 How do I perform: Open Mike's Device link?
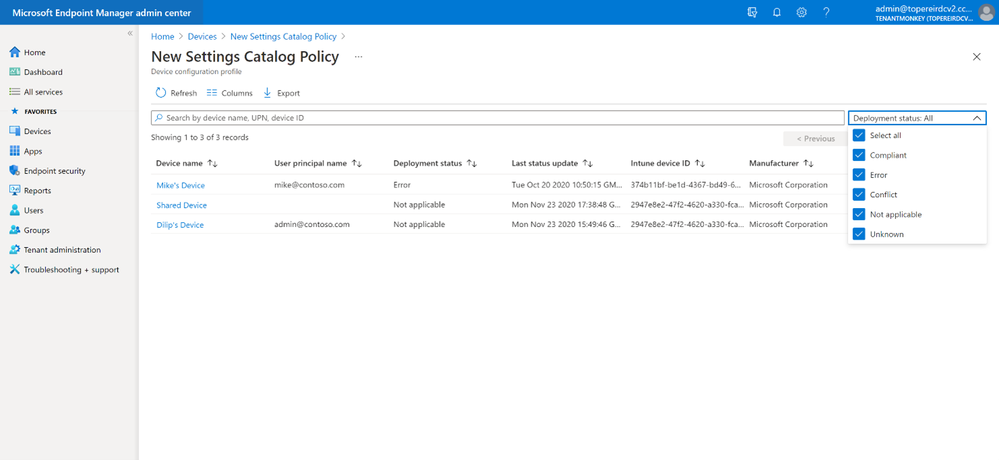pyautogui.click(x=180, y=185)
